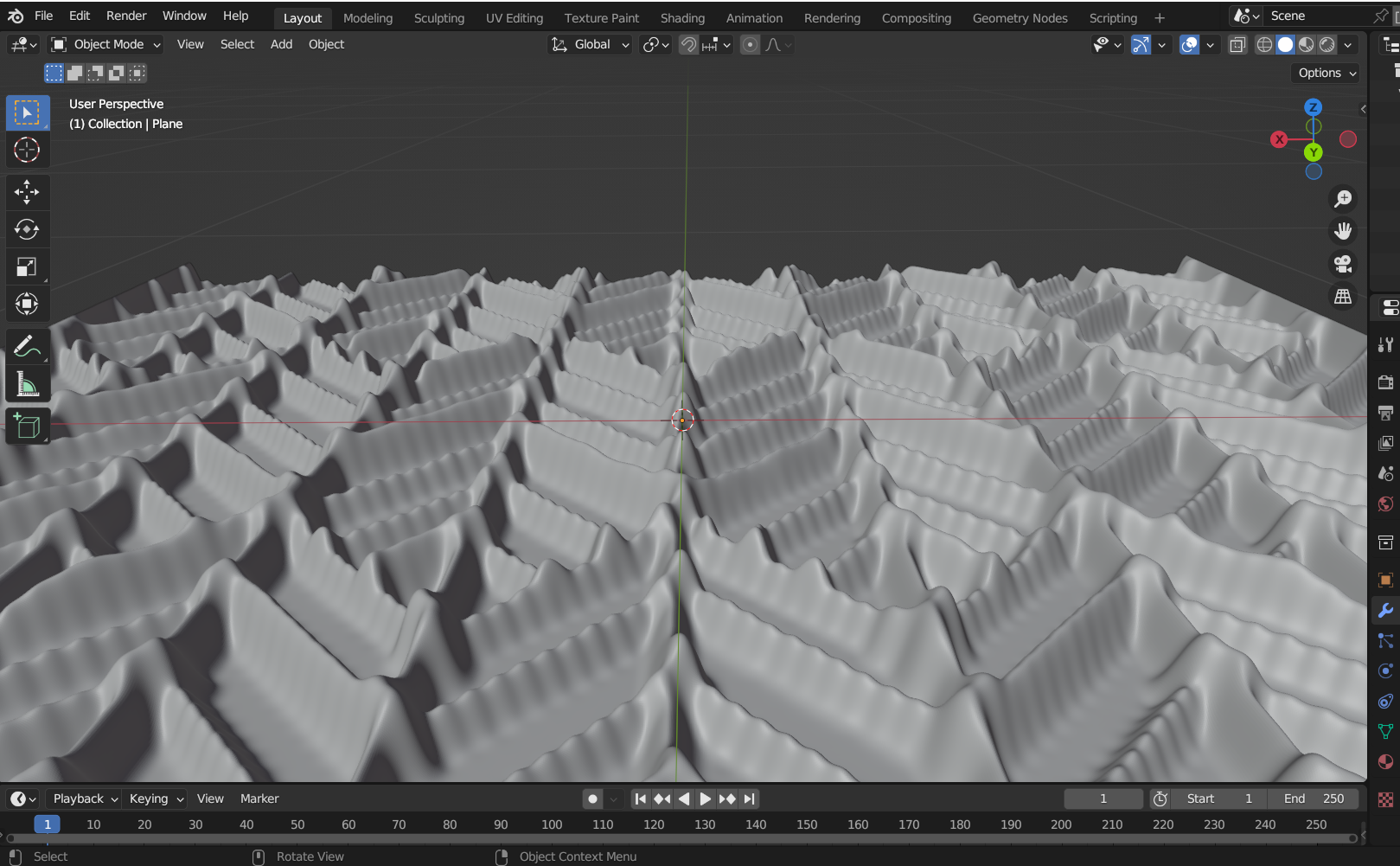
Task: Choose the Scale tool
Action: [27, 267]
